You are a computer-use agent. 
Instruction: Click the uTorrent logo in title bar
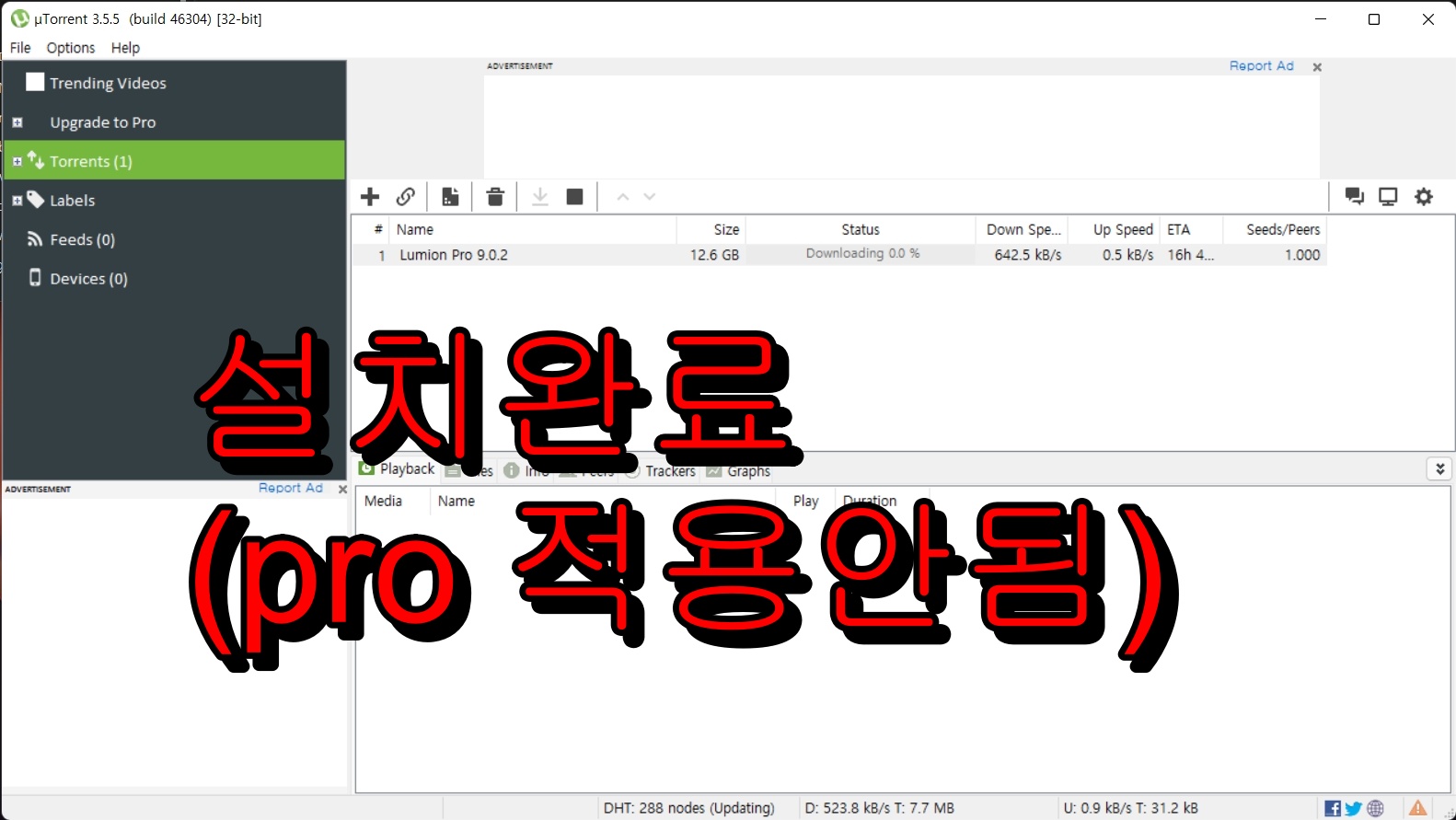pyautogui.click(x=19, y=18)
